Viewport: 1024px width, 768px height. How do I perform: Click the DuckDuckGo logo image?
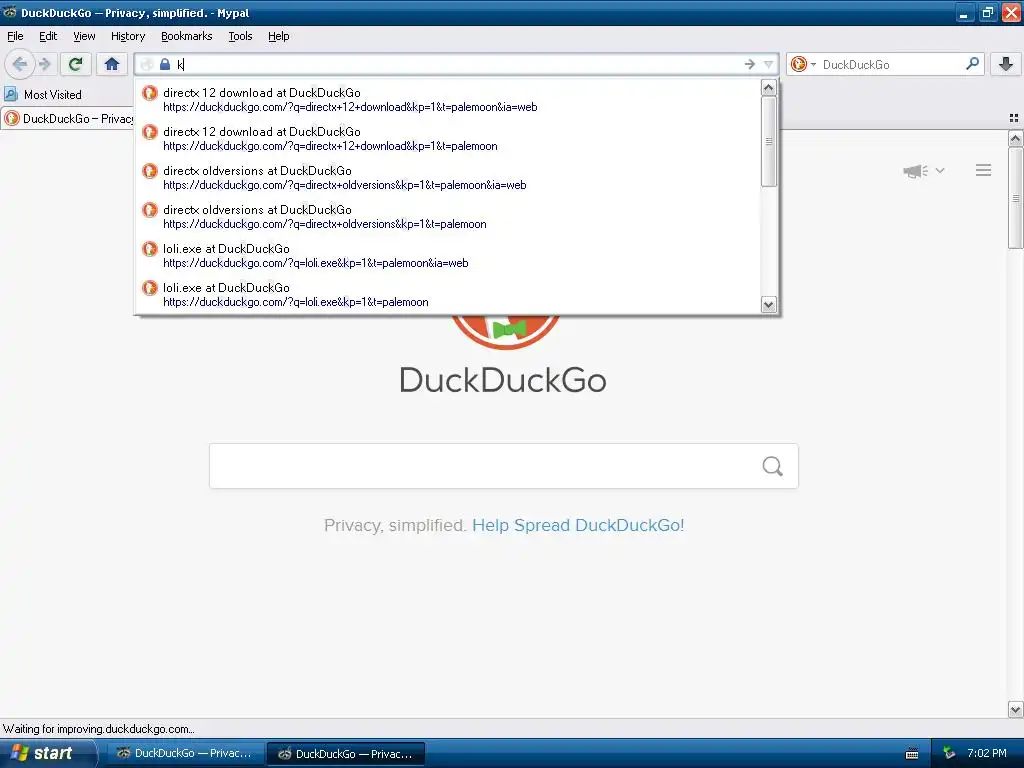click(x=505, y=332)
